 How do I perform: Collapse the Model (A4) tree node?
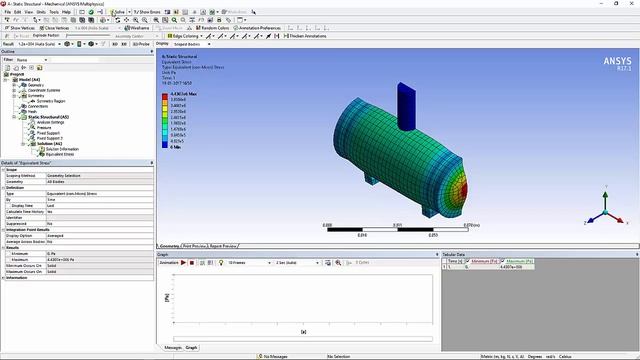(6, 80)
